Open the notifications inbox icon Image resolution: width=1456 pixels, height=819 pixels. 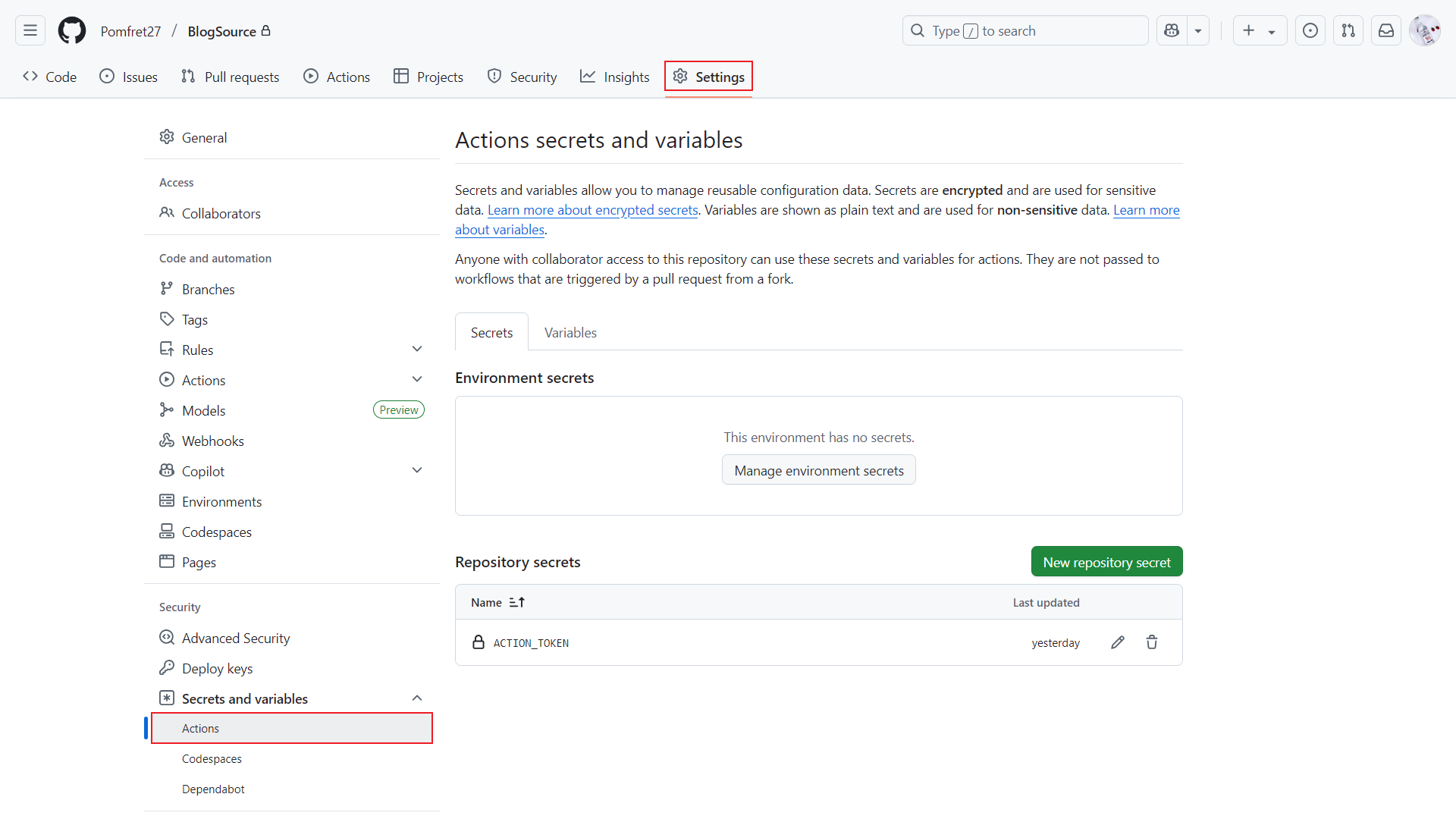[x=1386, y=31]
